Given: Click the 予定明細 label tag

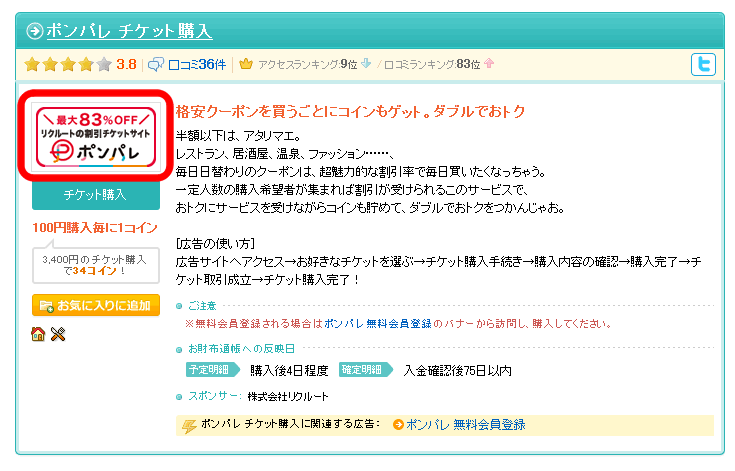Looking at the screenshot, I should pos(211,370).
